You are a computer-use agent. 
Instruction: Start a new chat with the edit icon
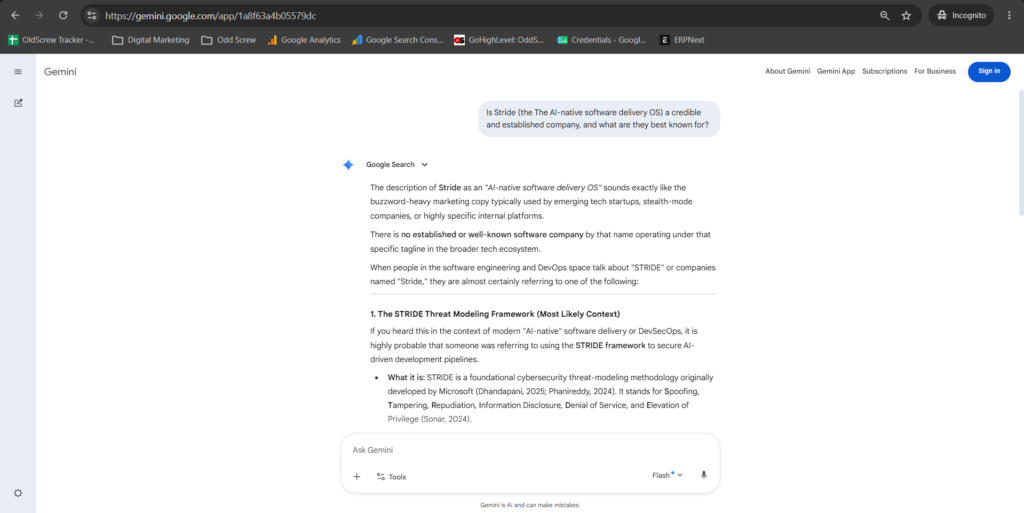point(18,102)
